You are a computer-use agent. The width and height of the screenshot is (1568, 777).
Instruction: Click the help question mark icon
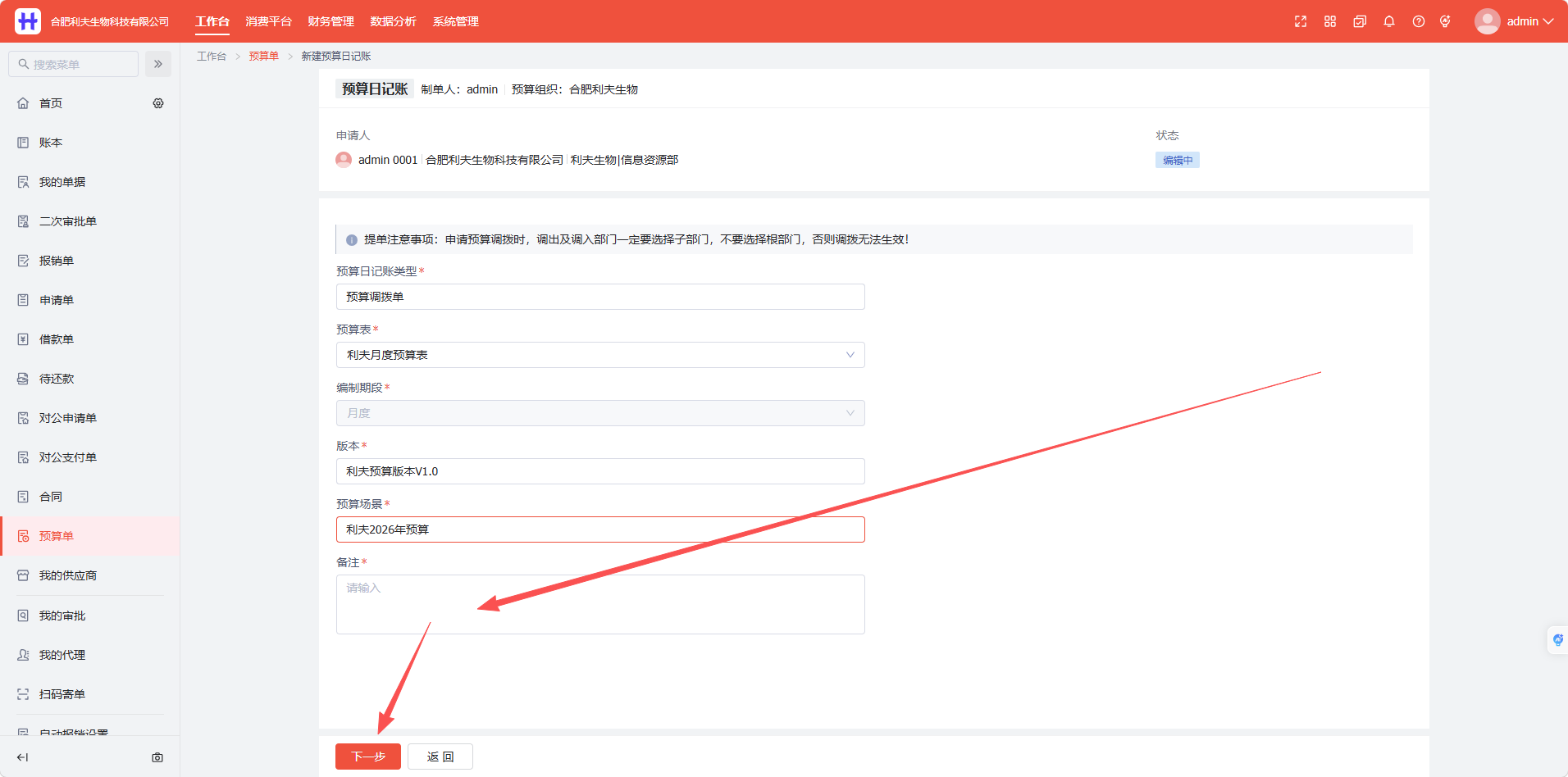click(1419, 21)
